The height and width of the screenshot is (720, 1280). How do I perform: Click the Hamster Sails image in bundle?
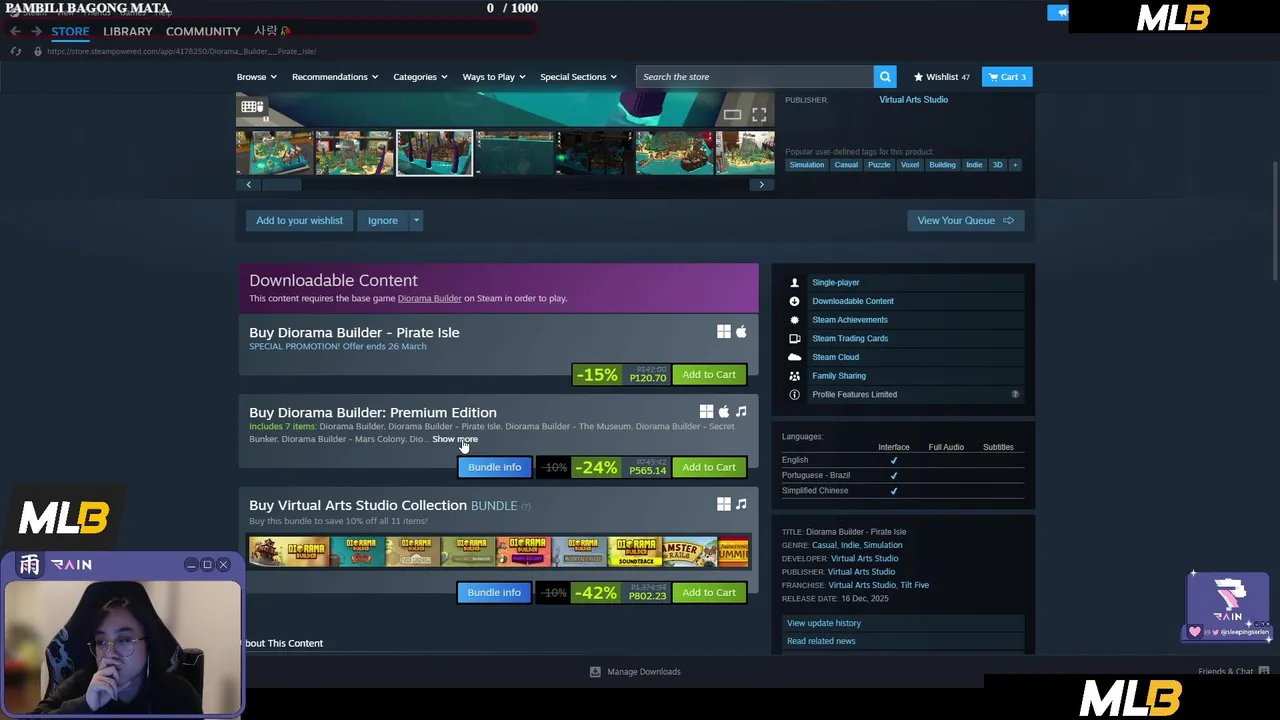(690, 552)
